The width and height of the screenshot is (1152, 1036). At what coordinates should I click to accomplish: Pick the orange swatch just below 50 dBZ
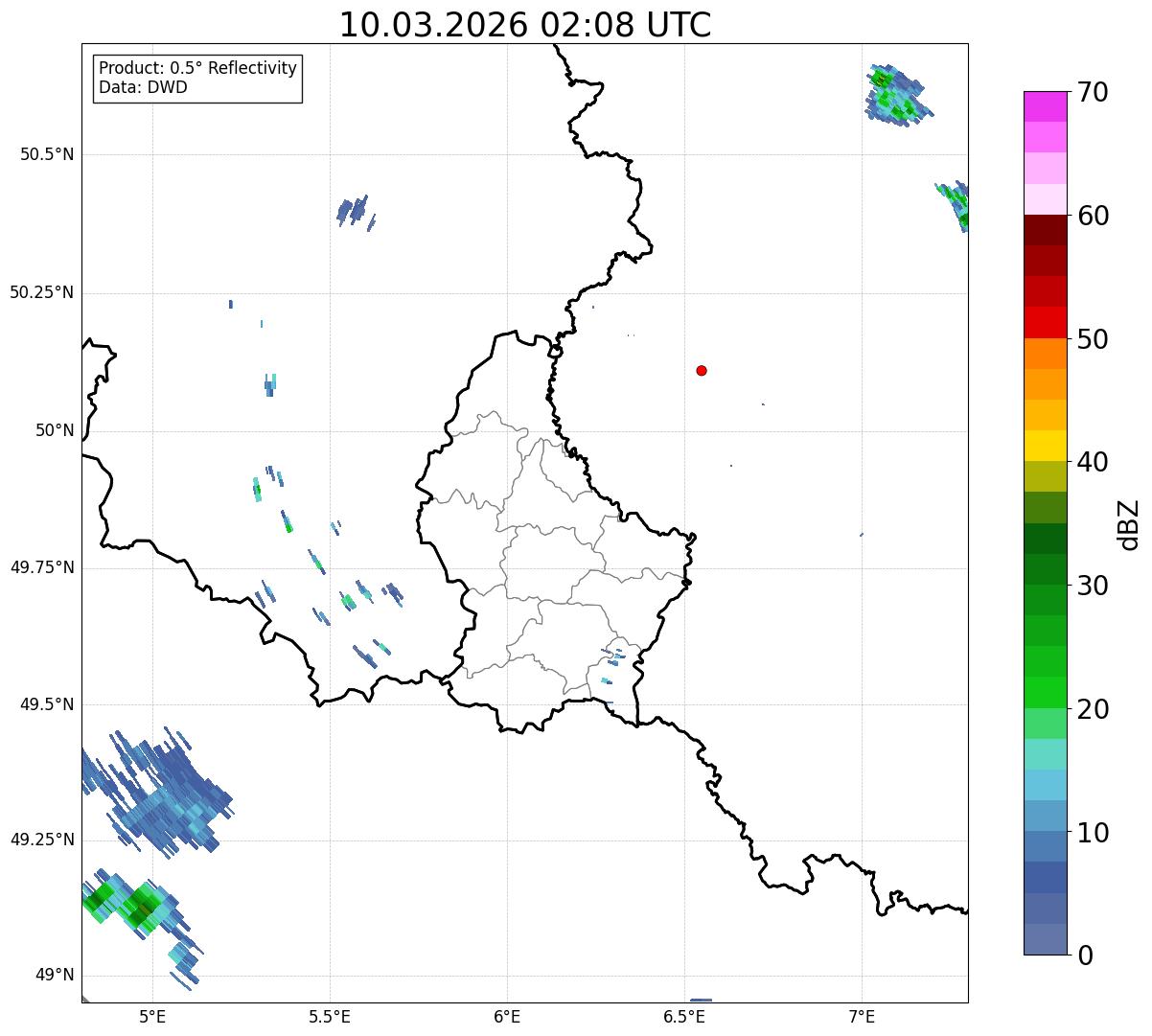tap(1045, 354)
